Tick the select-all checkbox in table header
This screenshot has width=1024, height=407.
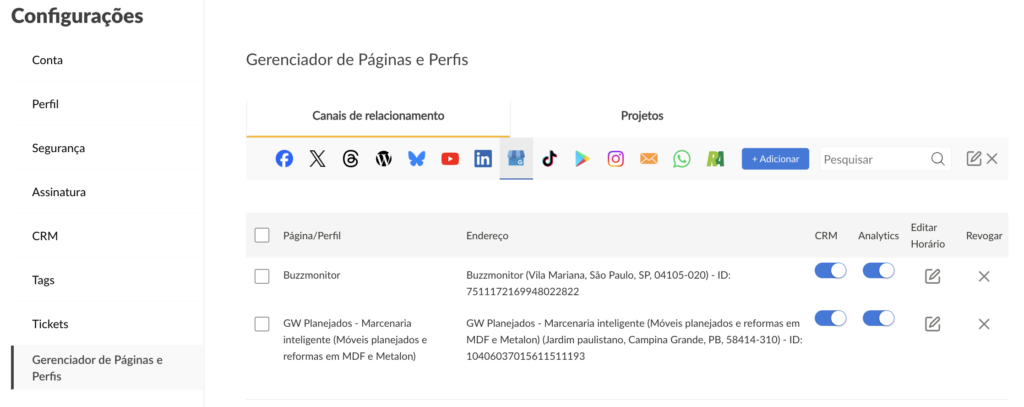(x=262, y=235)
